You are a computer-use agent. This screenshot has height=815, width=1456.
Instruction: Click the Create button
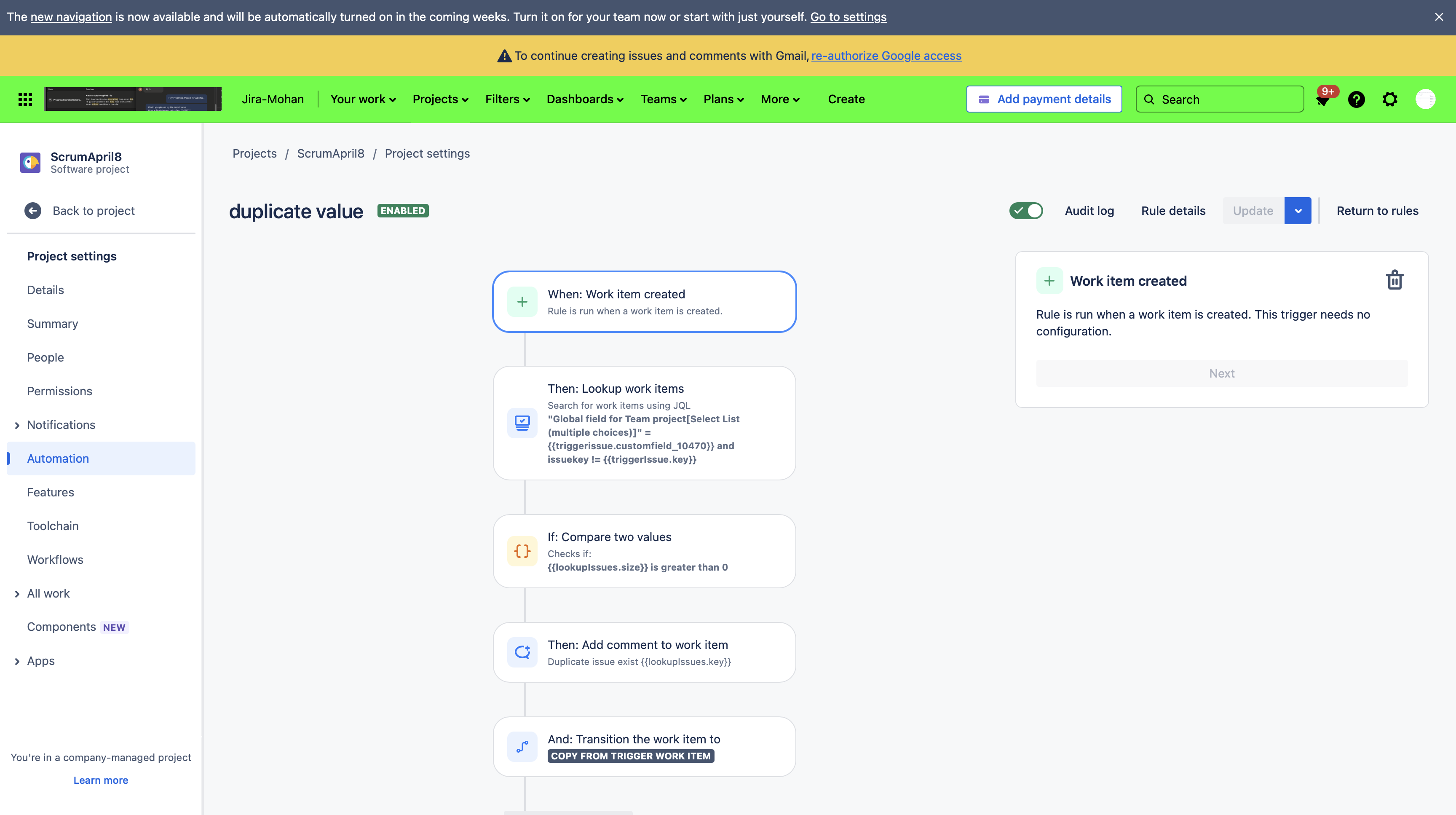point(846,99)
